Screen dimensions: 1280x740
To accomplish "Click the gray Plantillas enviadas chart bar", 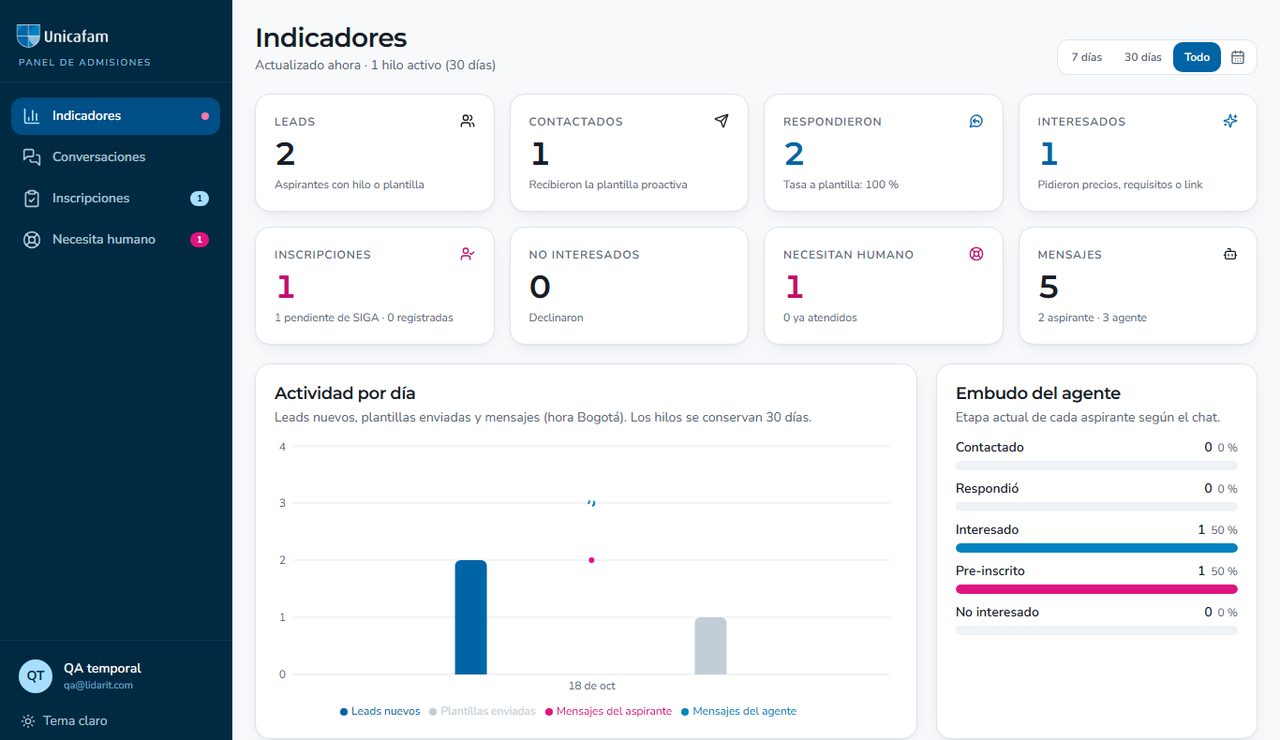I will pos(711,646).
